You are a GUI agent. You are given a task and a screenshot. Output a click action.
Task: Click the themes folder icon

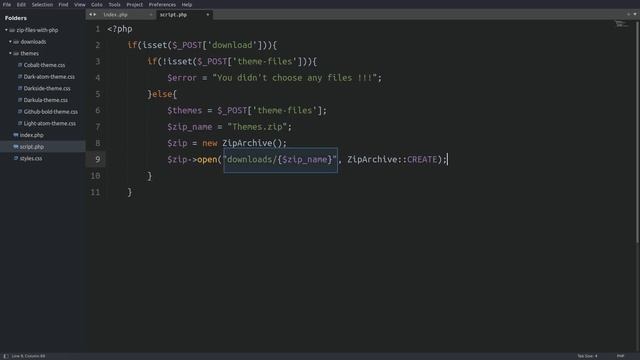[16, 53]
